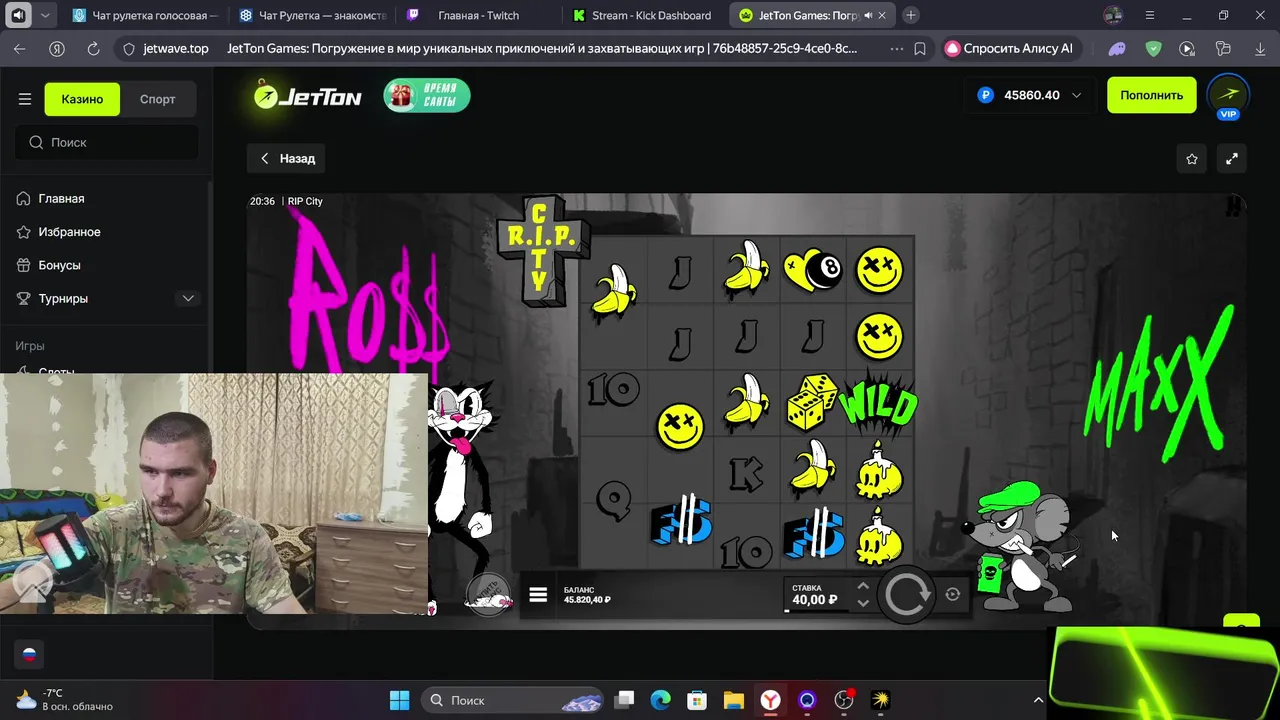
Task: Switch language with Russian flag icon
Action: [x=29, y=655]
